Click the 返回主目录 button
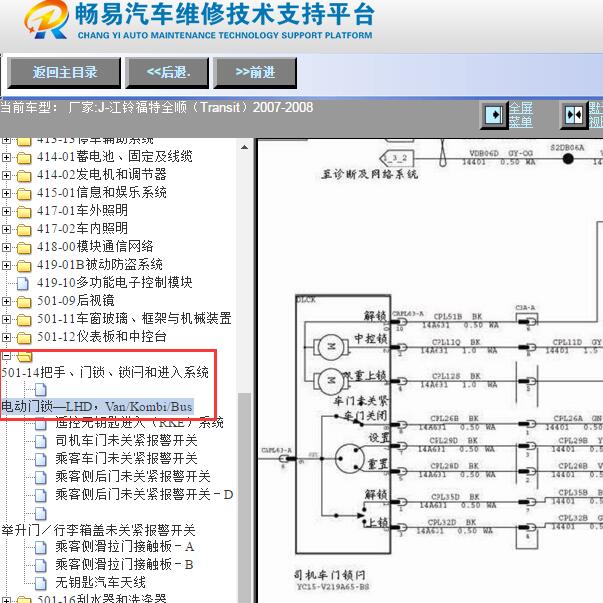The width and height of the screenshot is (603, 603). (x=64, y=73)
